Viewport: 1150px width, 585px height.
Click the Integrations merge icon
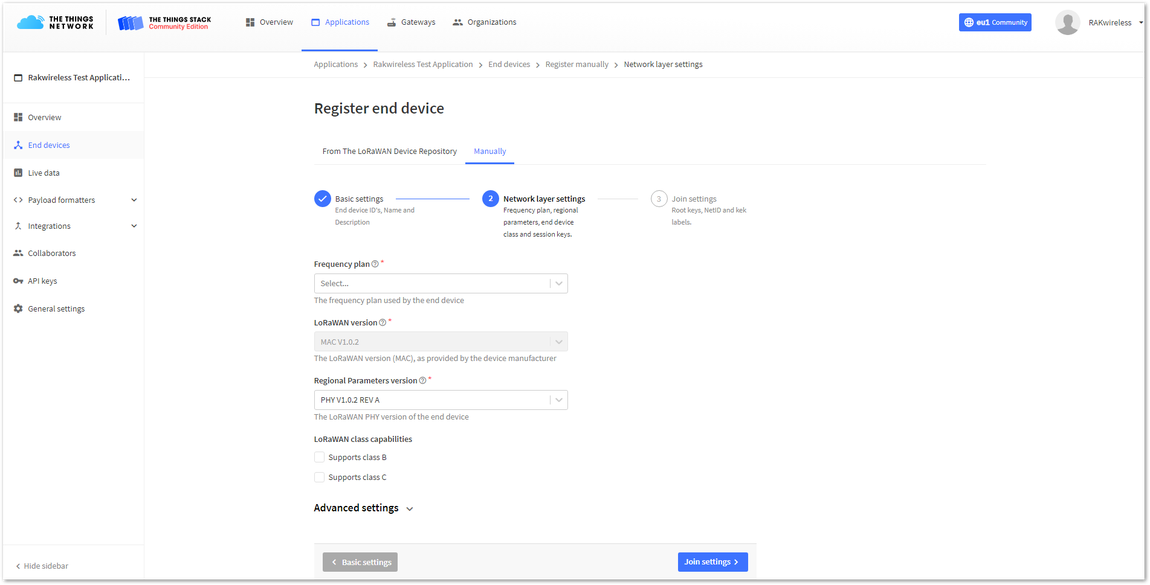pyautogui.click(x=18, y=226)
